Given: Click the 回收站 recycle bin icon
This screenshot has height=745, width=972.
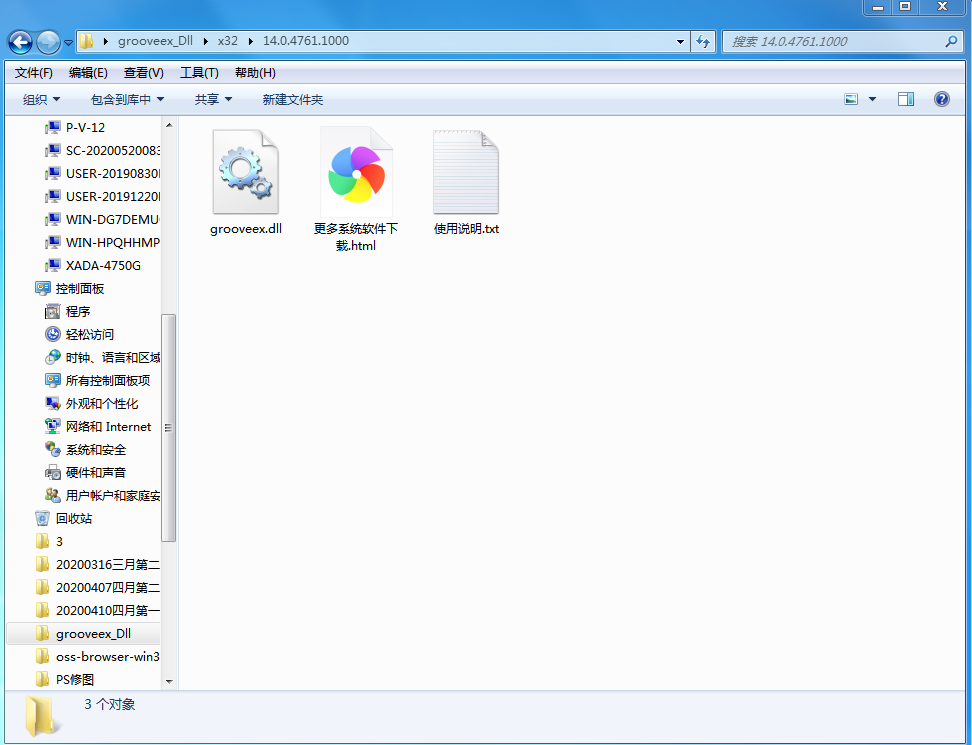Looking at the screenshot, I should click(42, 518).
